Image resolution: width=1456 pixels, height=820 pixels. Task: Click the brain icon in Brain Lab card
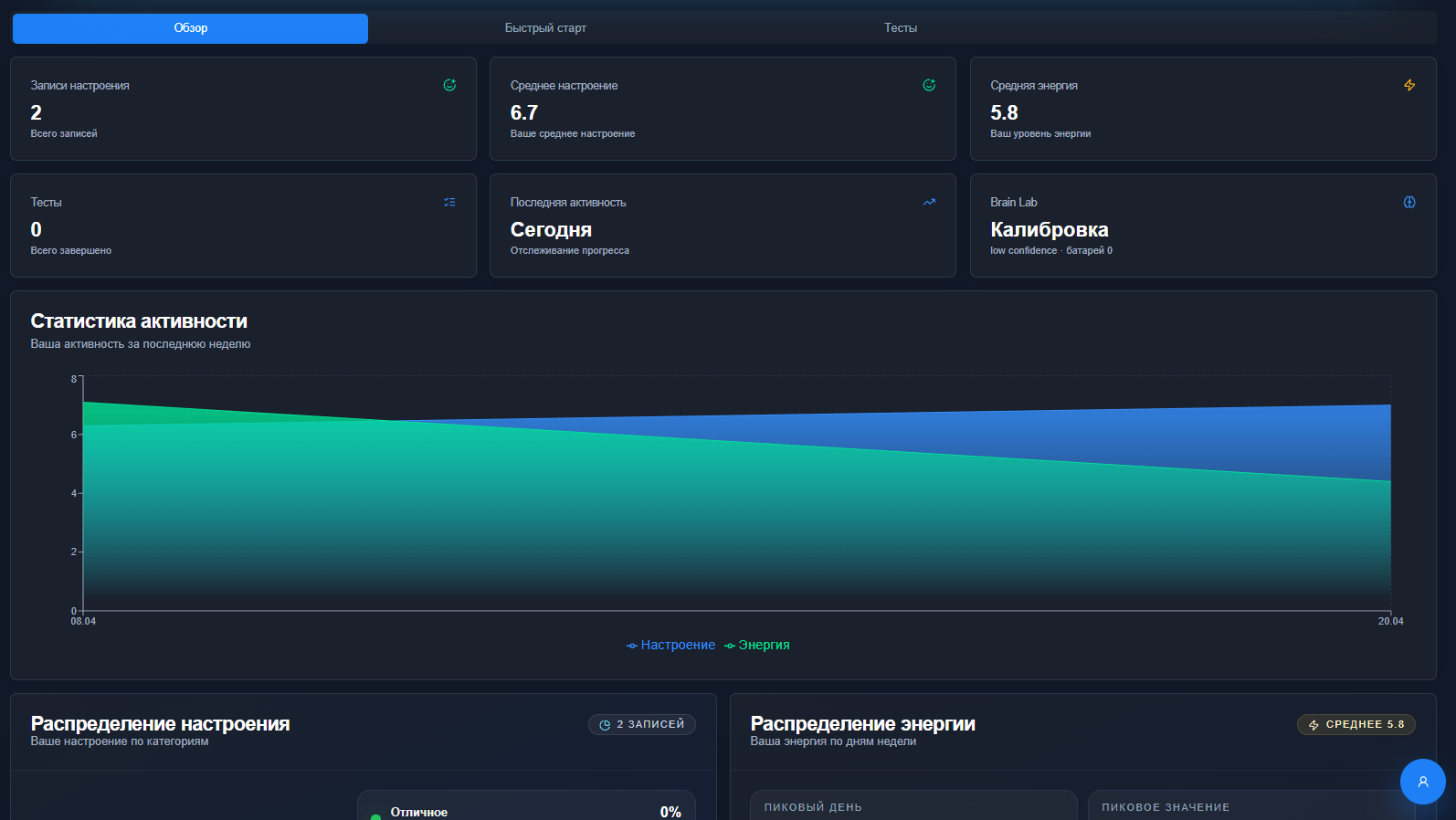[1409, 202]
